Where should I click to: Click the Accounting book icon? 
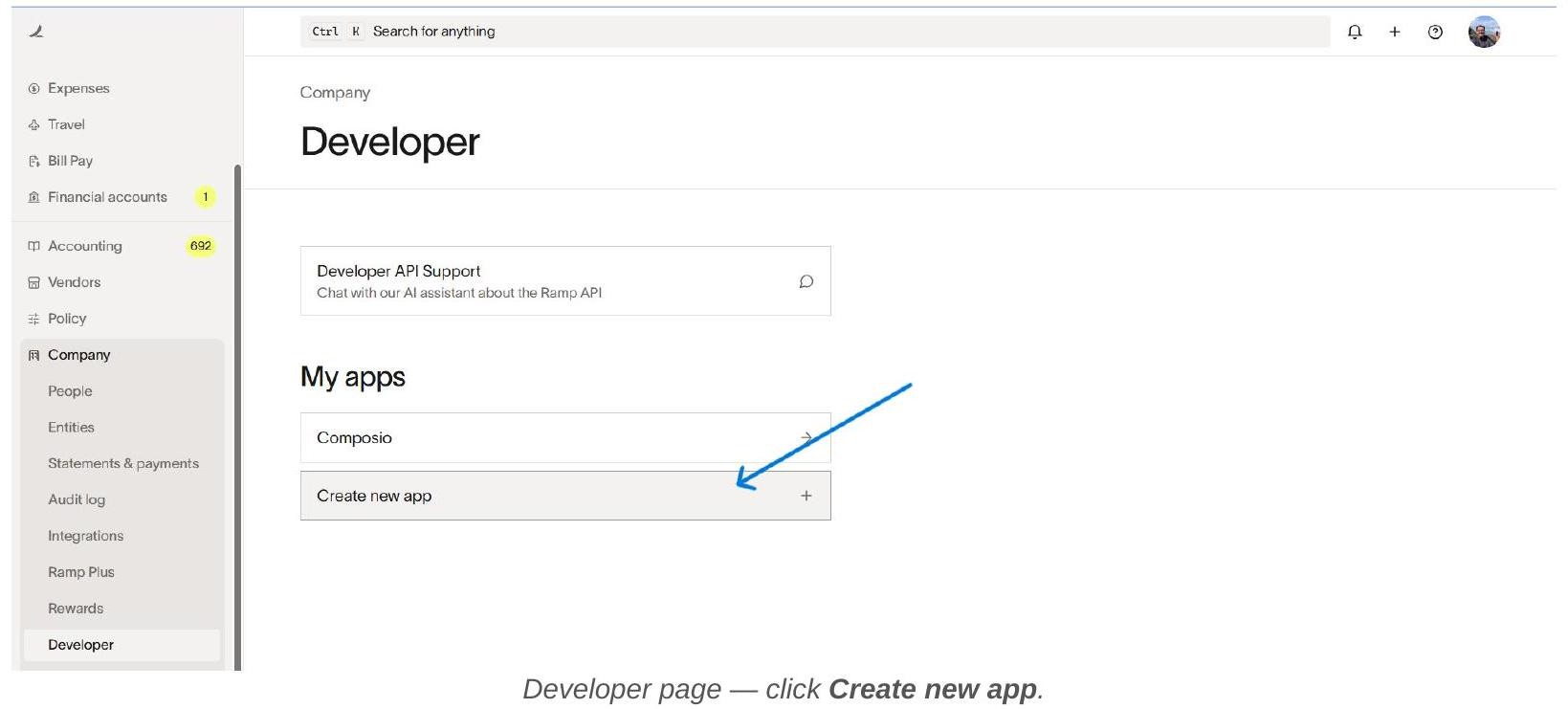(x=34, y=246)
